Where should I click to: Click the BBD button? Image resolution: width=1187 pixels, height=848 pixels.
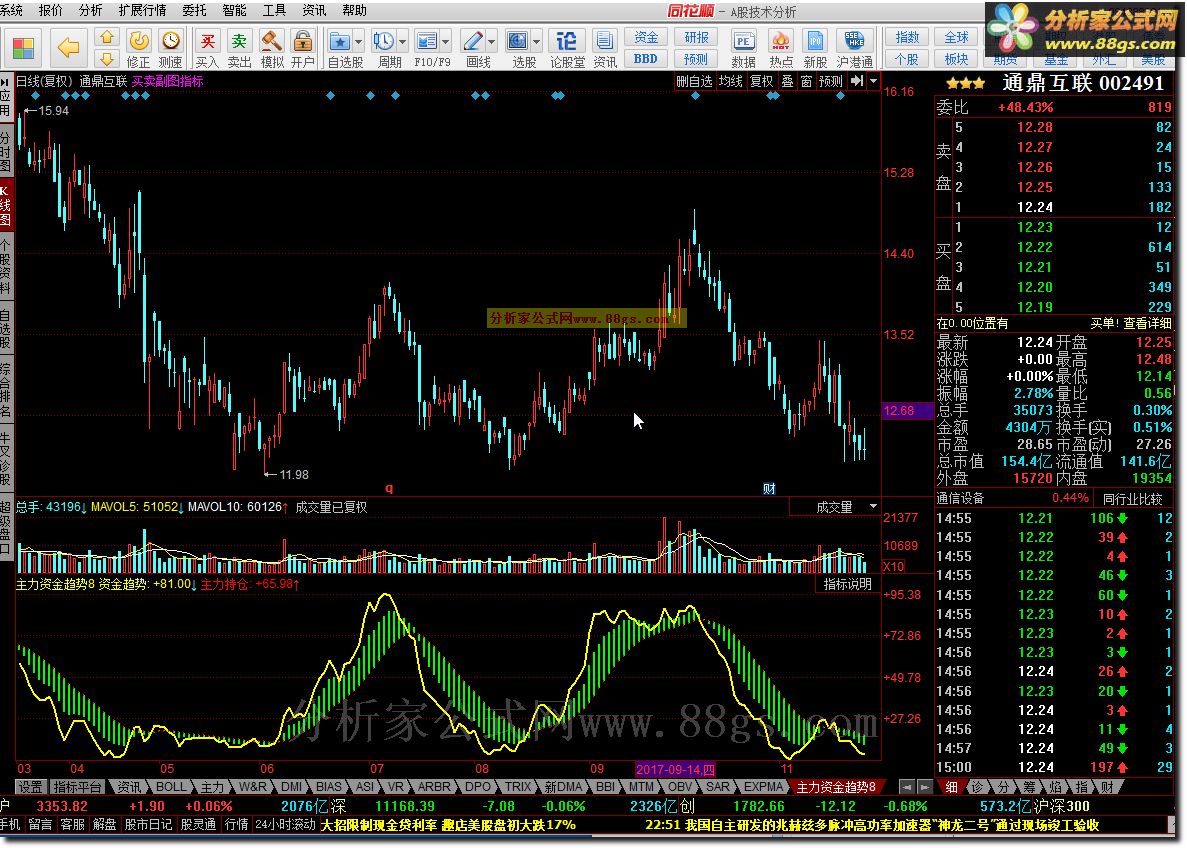[646, 58]
